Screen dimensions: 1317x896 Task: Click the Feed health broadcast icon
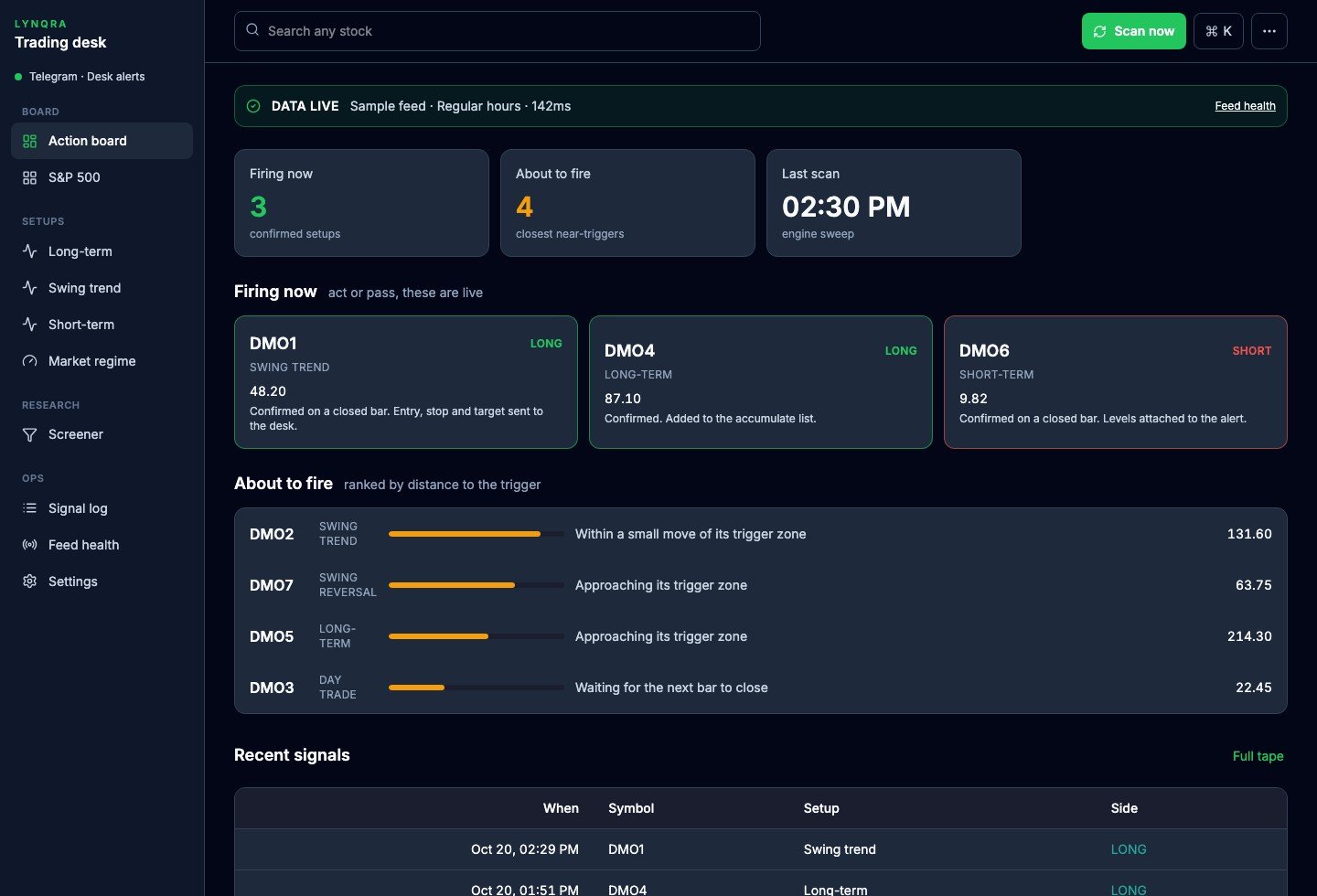(29, 545)
